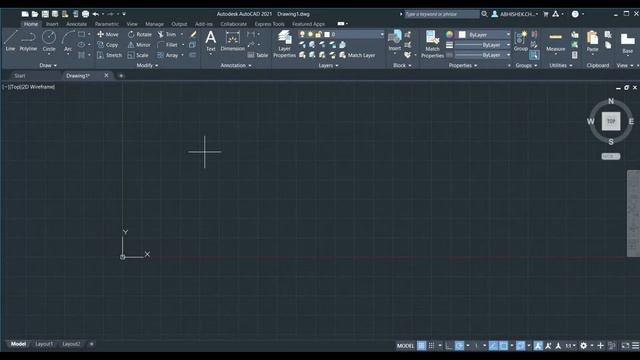Open the signed-in user account menu
Viewport: 640px width, 360px height.
(x=514, y=14)
